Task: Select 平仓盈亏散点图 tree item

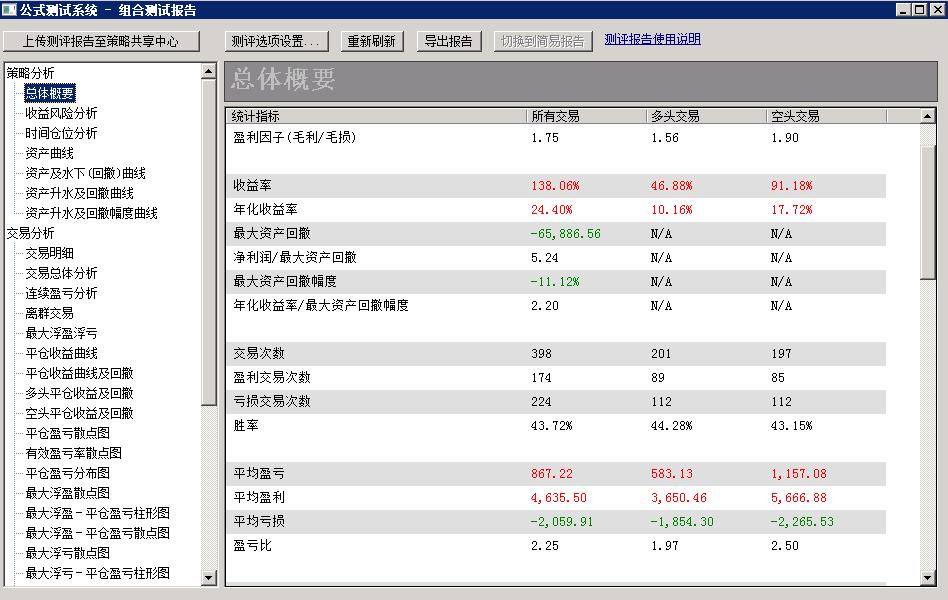Action: pos(67,432)
